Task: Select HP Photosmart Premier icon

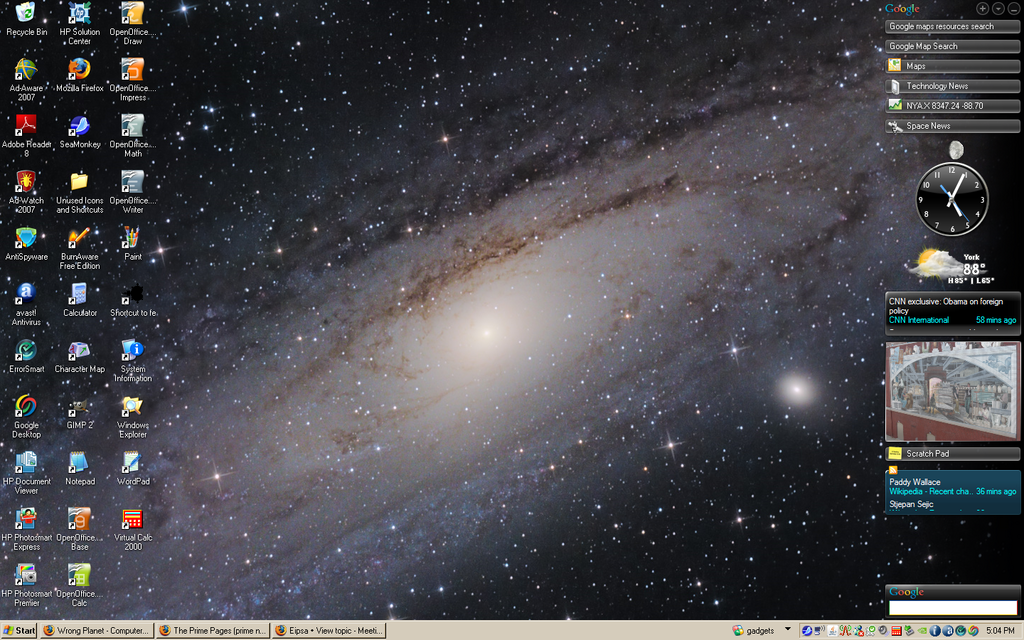Action: (26, 584)
